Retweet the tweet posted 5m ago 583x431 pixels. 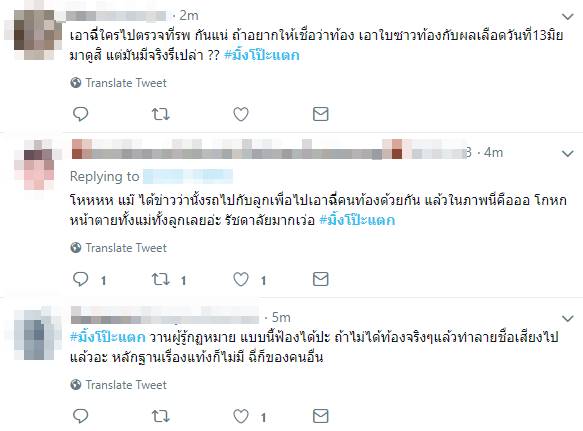click(161, 416)
